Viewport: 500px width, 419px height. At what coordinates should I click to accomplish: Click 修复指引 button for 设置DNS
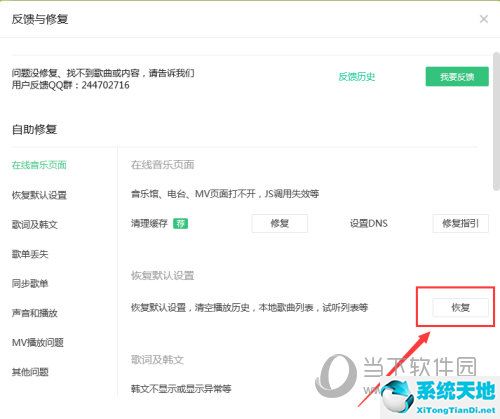[x=460, y=223]
